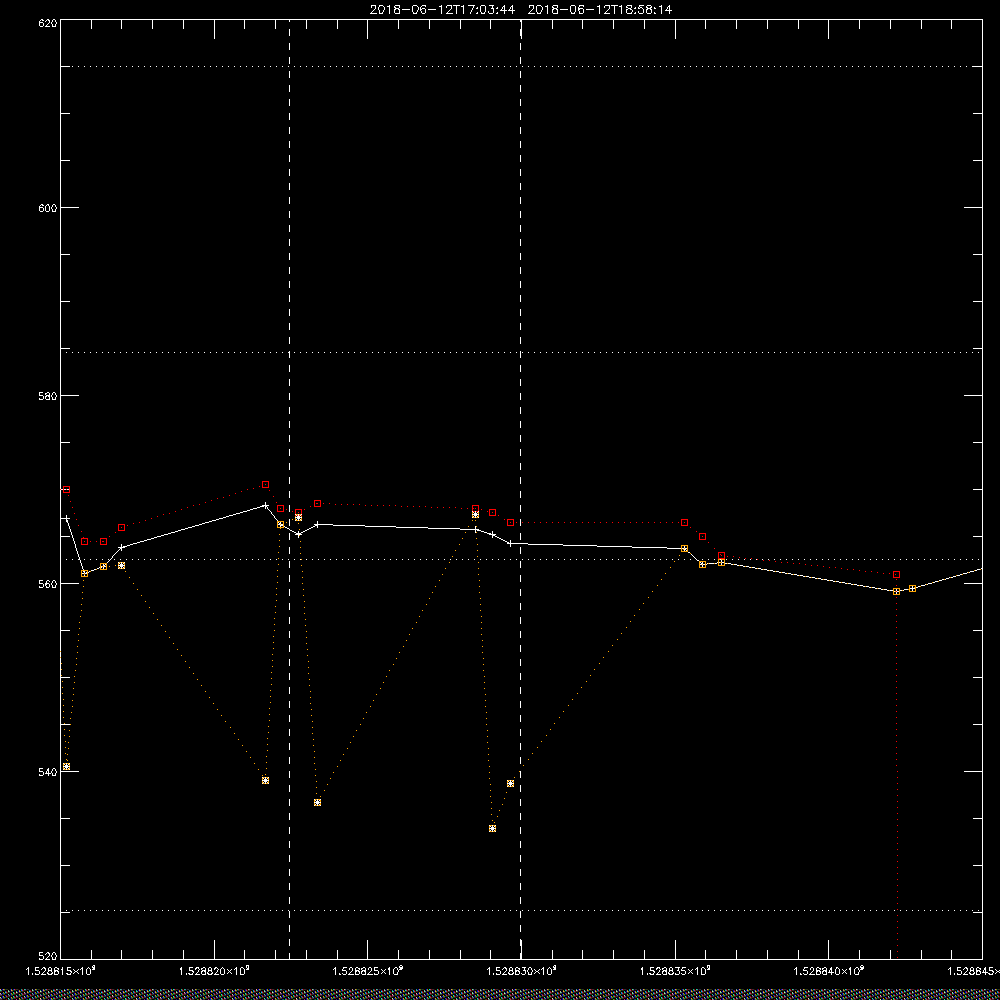Click the end timestamp 2018-06-12T18:58:14 in title
Viewport: 1000px width, 1000px height.
pos(599,10)
